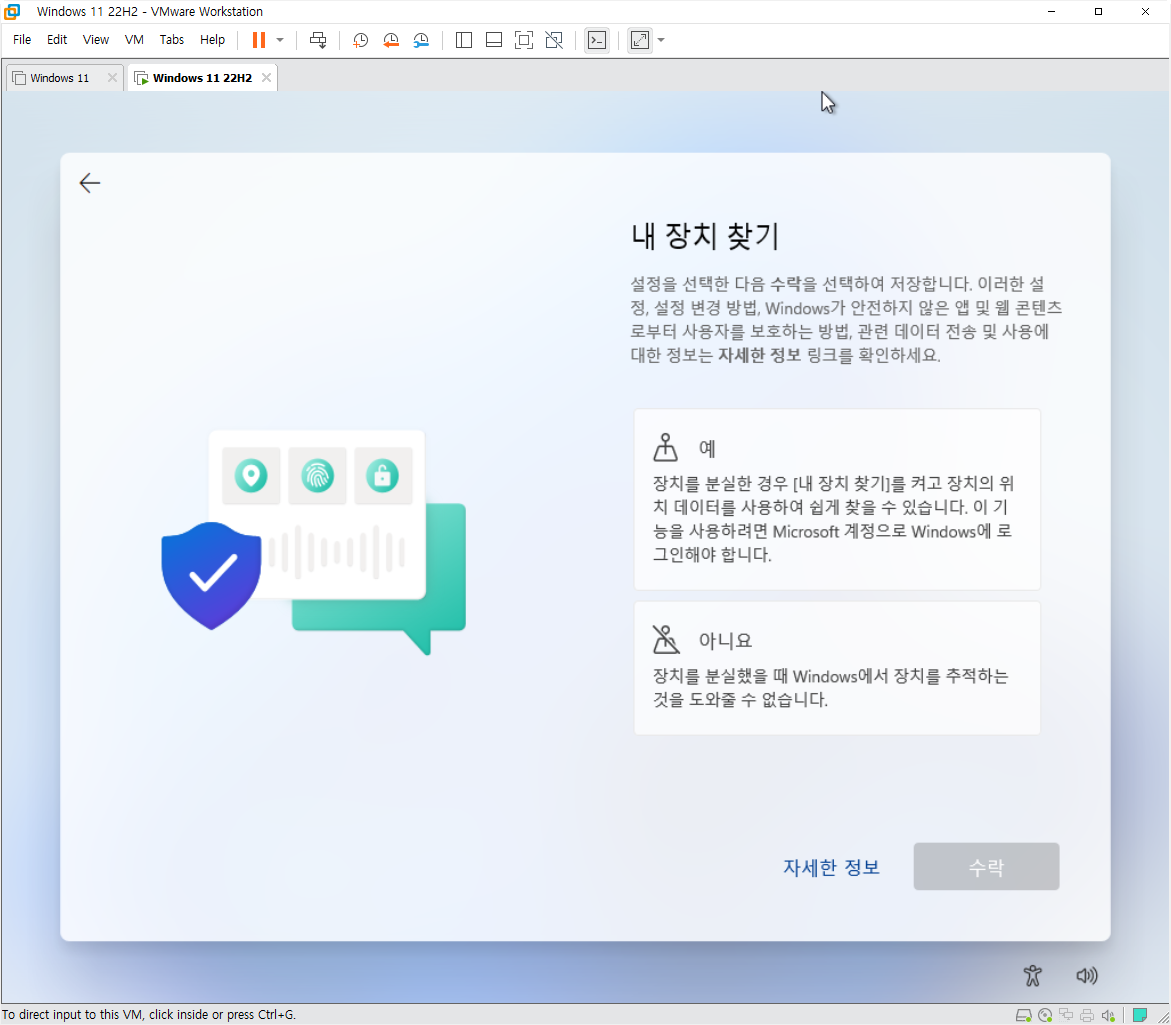
Task: Pause the virtual machine with the orange button
Action: [x=258, y=40]
